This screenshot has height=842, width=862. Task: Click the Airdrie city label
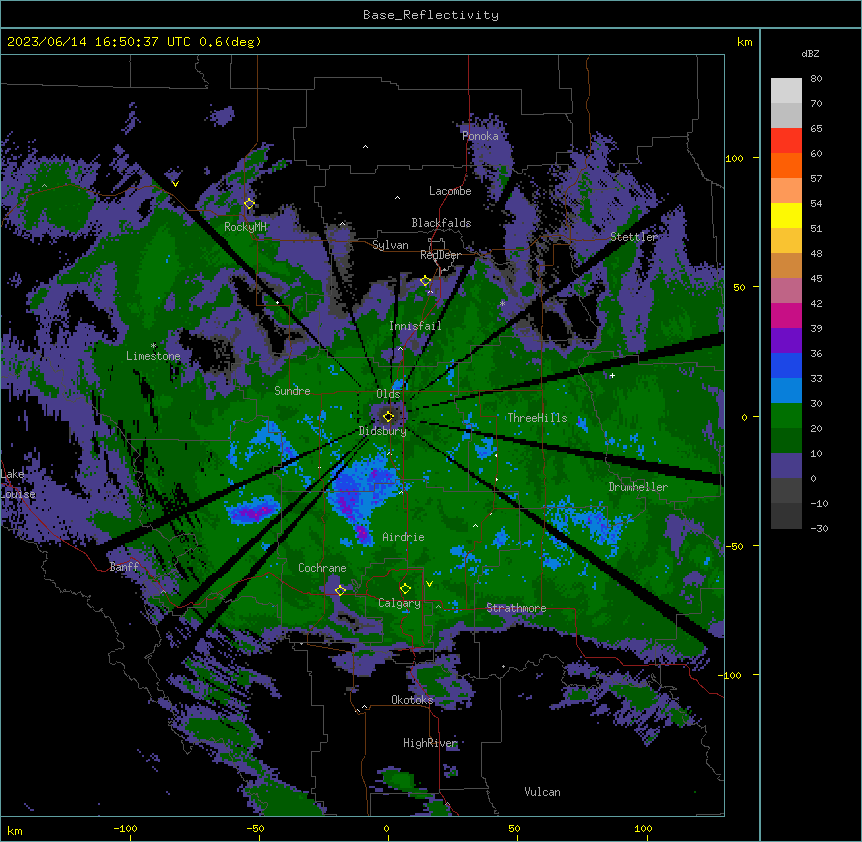coord(404,537)
